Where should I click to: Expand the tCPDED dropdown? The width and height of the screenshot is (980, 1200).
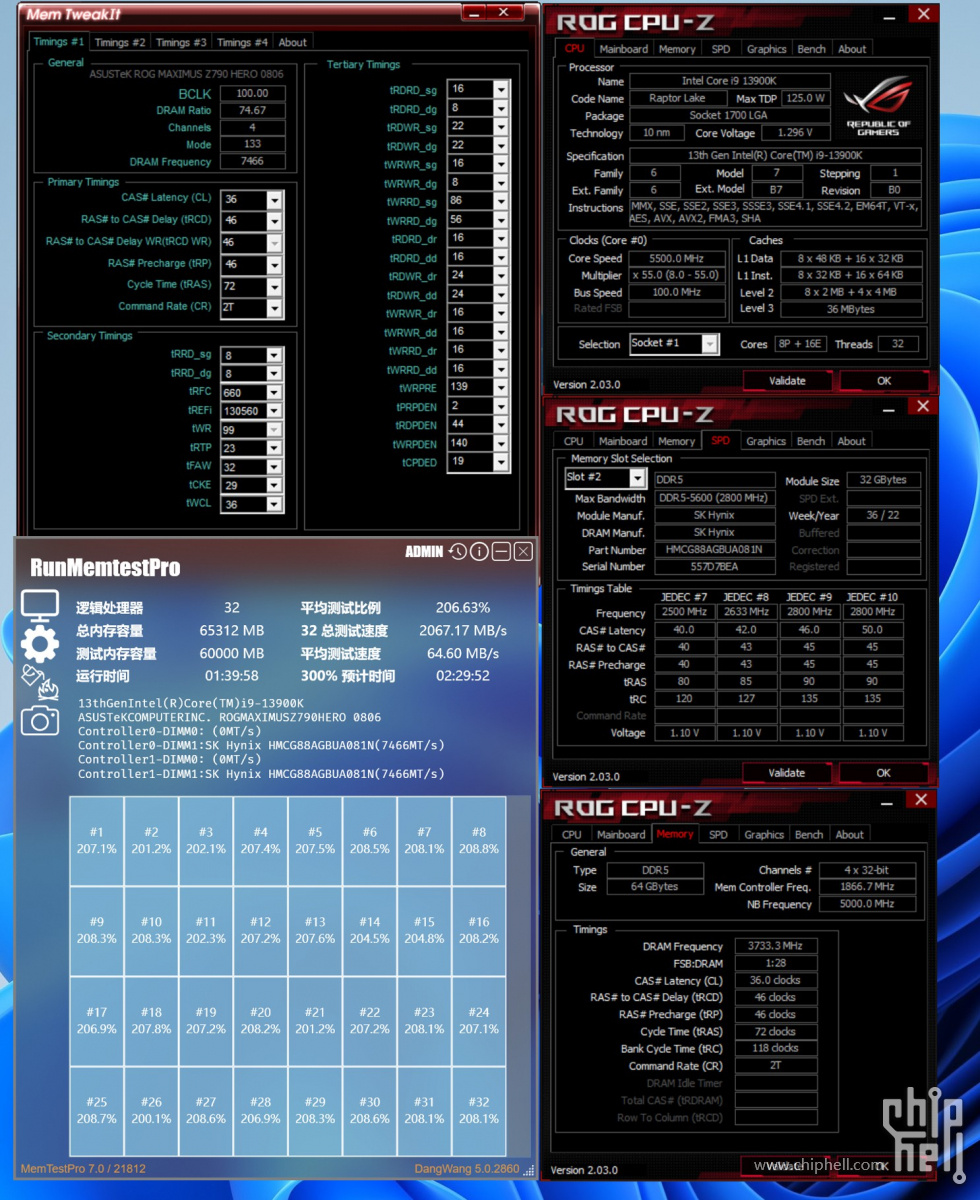click(x=501, y=462)
